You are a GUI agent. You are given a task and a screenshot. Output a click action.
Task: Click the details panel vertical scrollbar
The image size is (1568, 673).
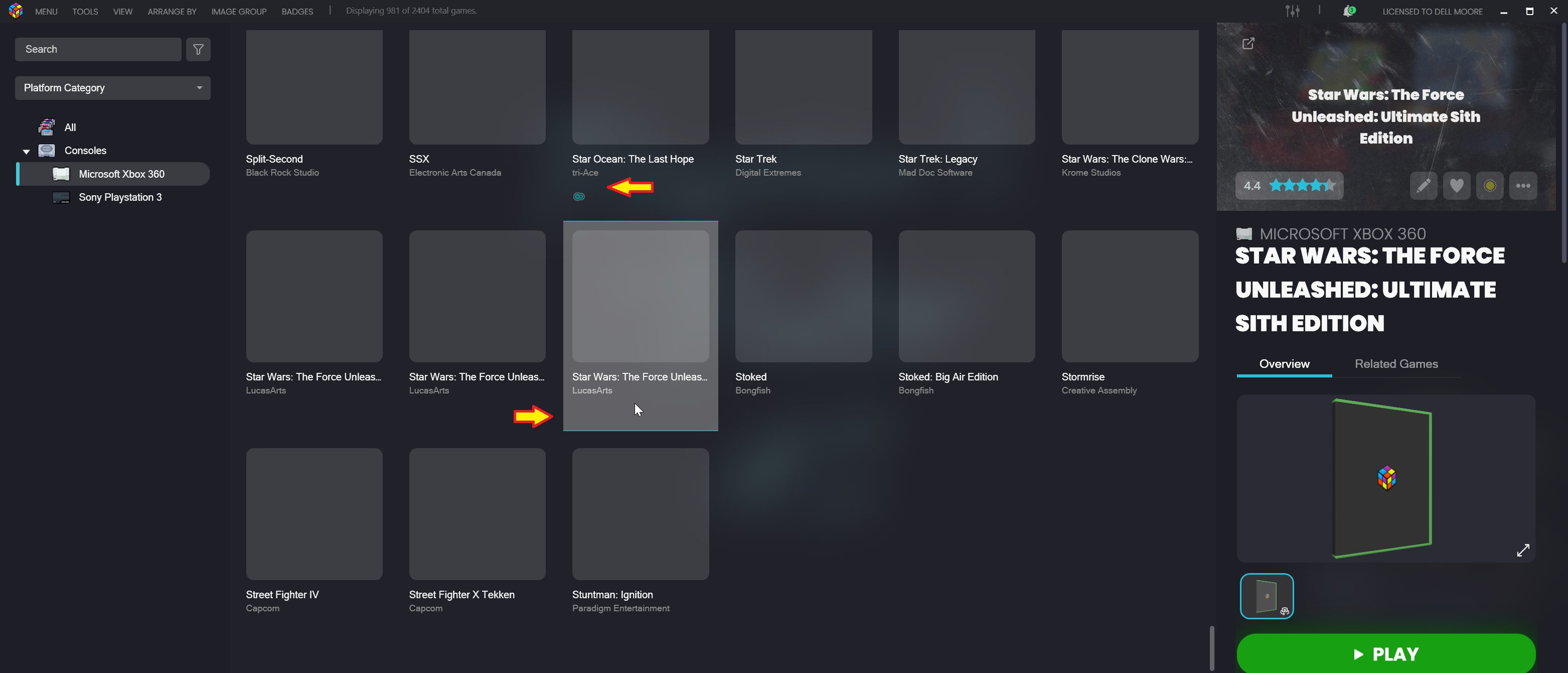1564,143
